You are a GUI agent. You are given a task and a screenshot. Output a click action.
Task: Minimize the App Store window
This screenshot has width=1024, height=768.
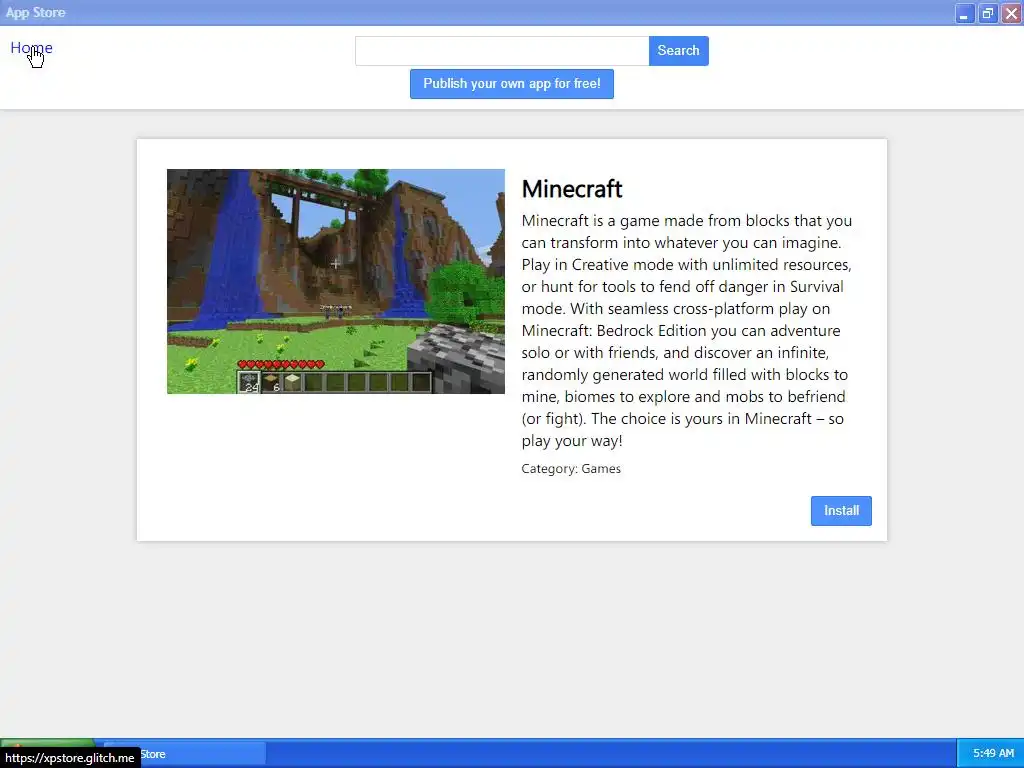click(965, 13)
